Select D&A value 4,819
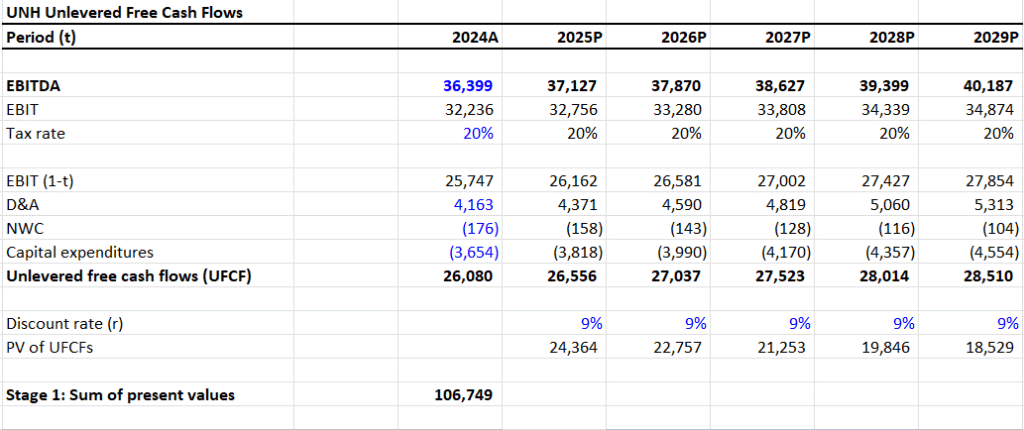This screenshot has height=430, width=1024. click(x=788, y=205)
